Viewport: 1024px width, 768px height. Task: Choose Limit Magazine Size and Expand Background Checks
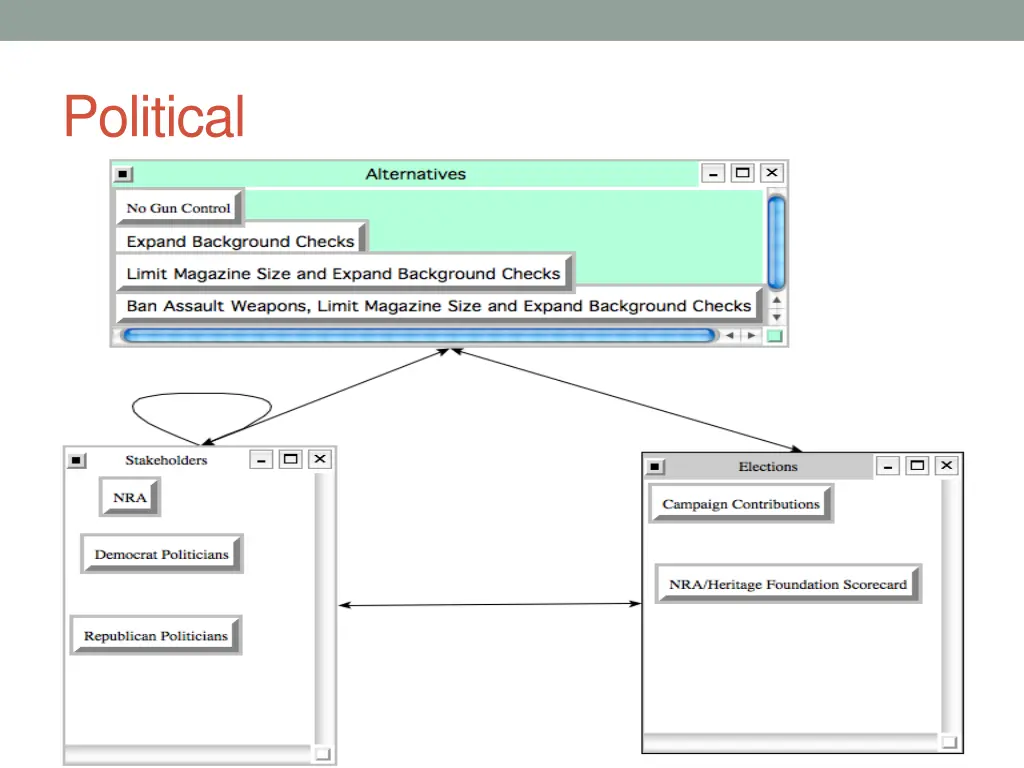click(343, 273)
